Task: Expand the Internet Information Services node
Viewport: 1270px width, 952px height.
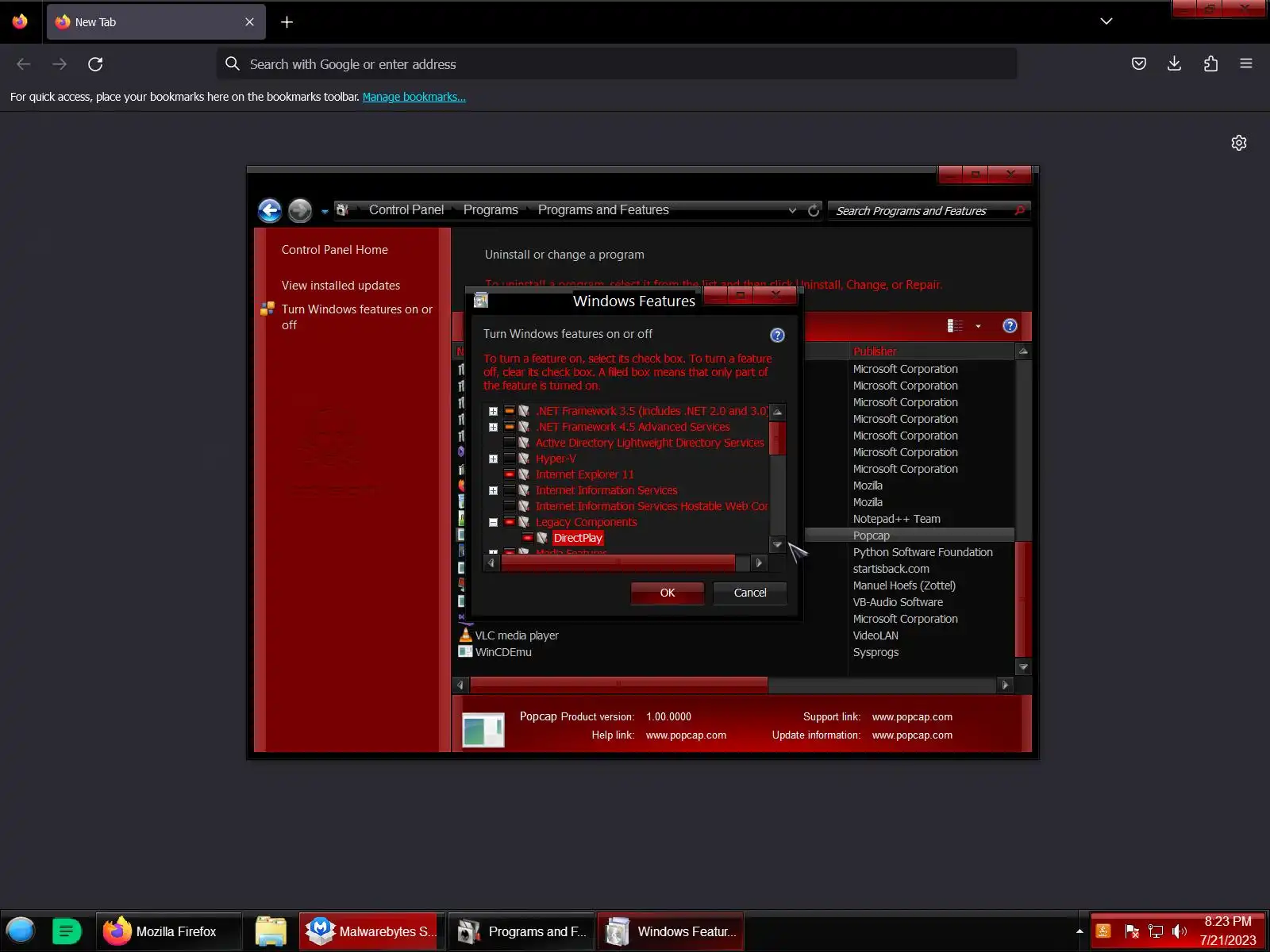Action: click(x=493, y=490)
